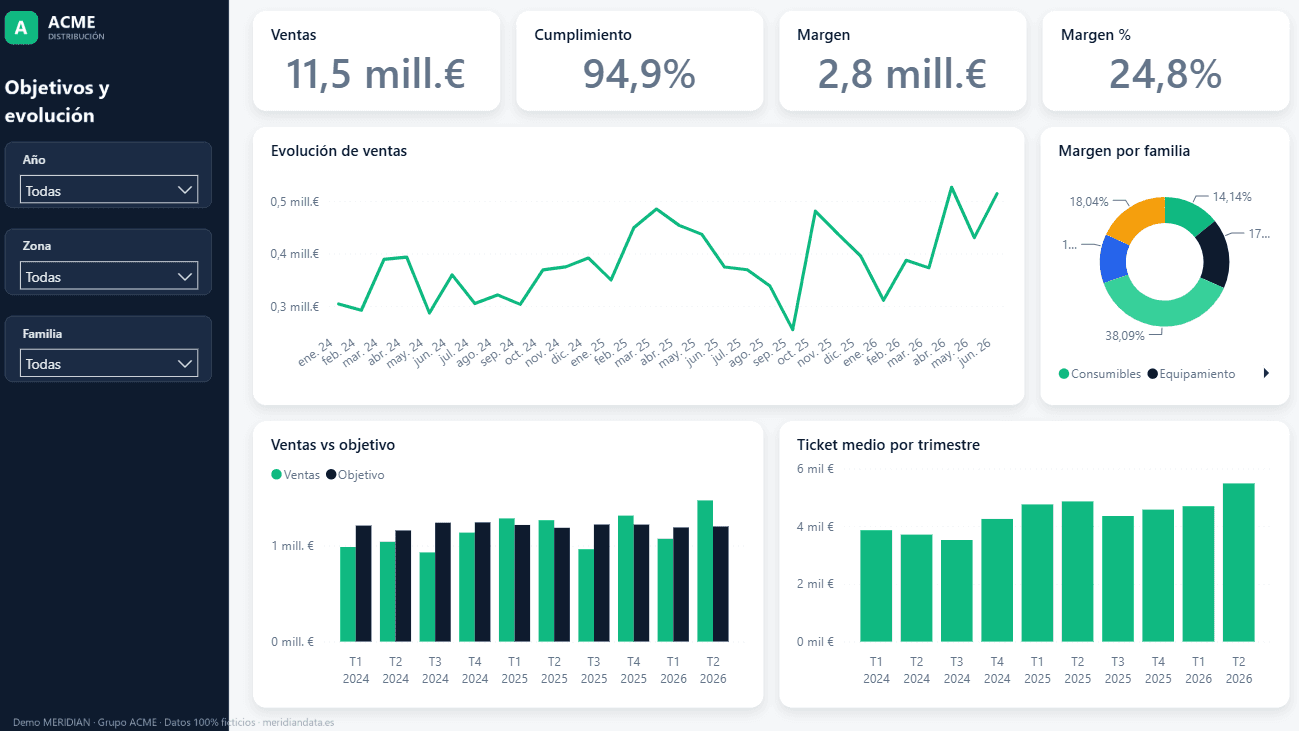Click the Margen por familia title
Screen dimensions: 1299x731
(1124, 151)
